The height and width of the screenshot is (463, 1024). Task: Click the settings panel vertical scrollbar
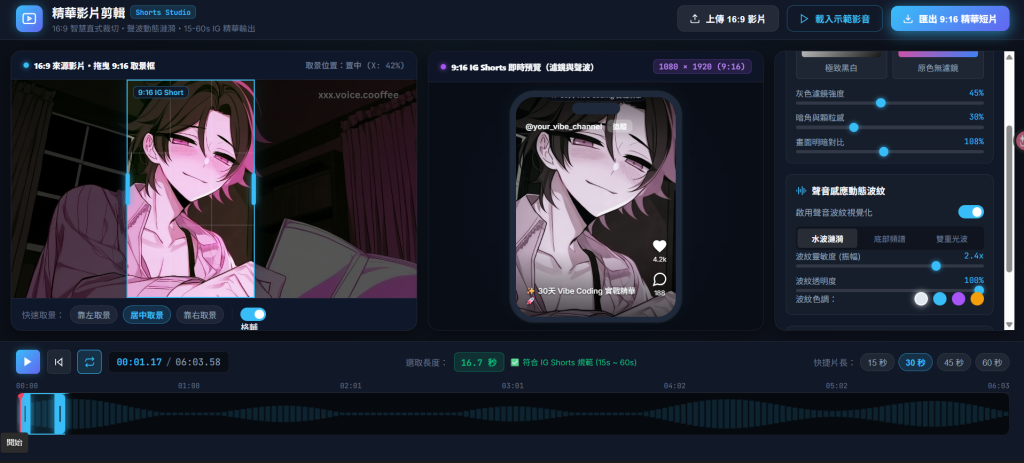tap(1010, 199)
